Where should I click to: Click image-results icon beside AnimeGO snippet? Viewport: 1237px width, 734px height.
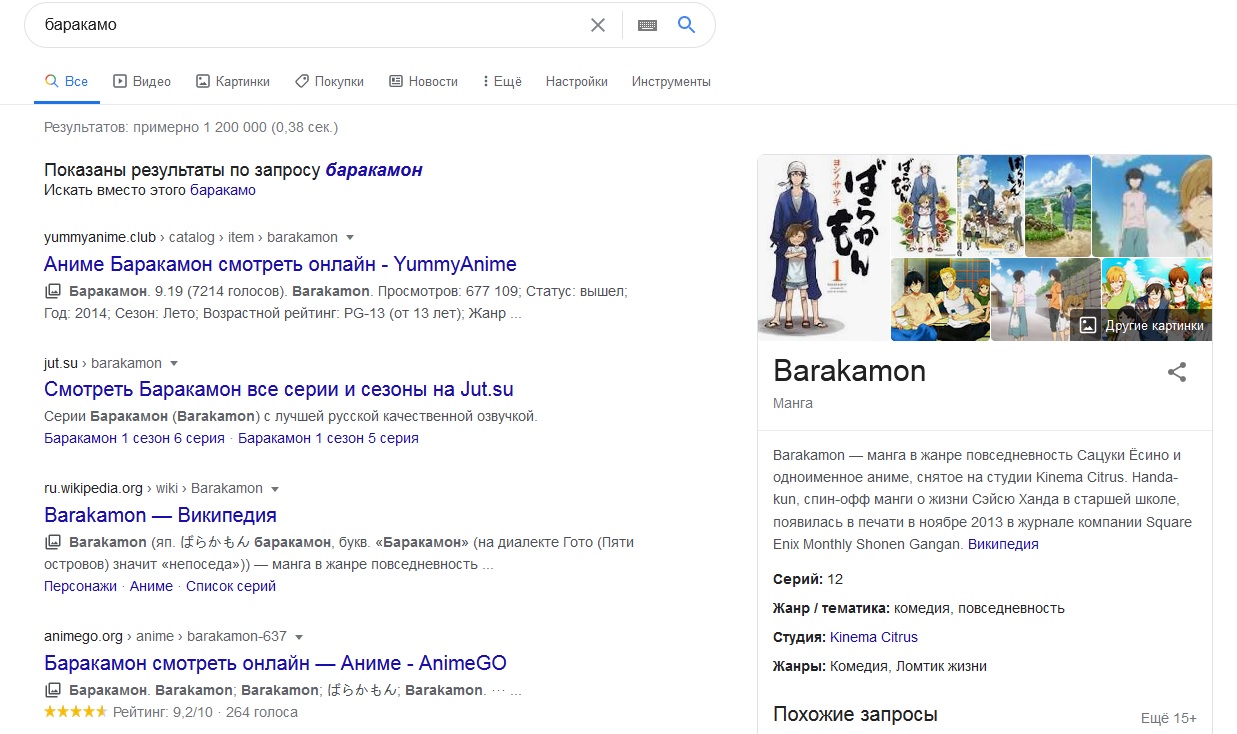point(53,690)
